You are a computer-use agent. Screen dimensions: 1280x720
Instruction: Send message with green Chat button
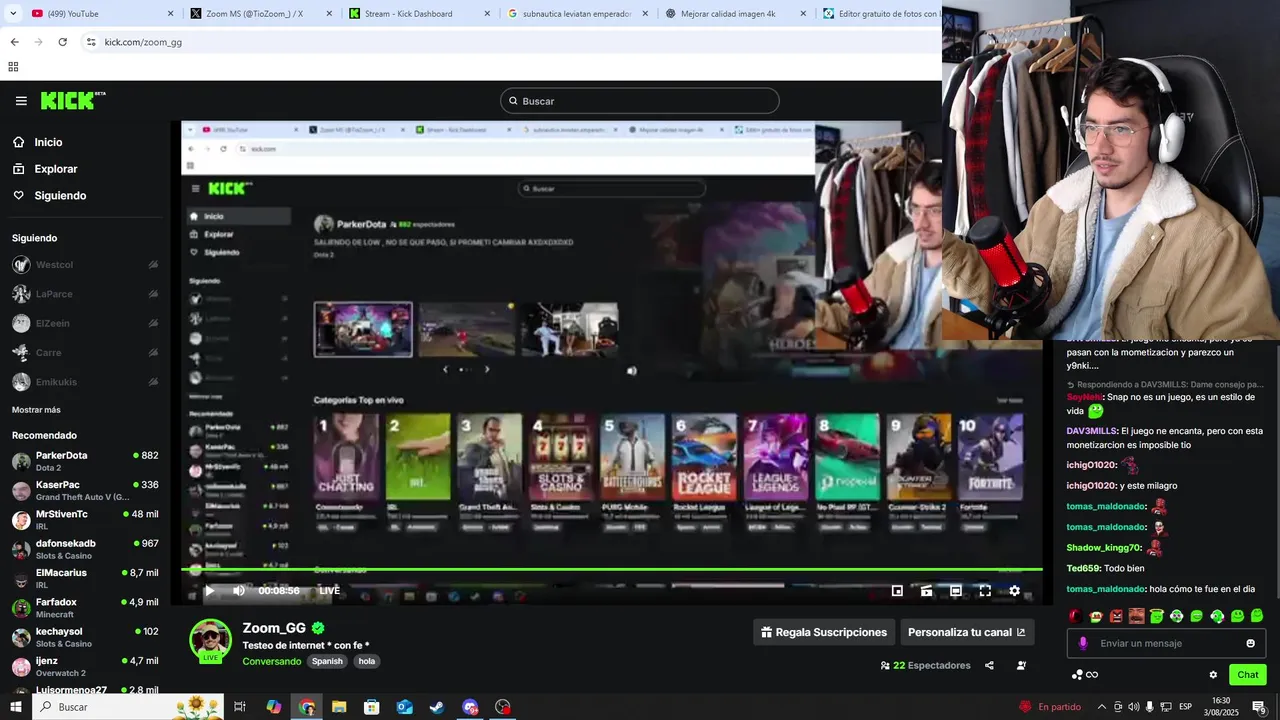[x=1247, y=675]
